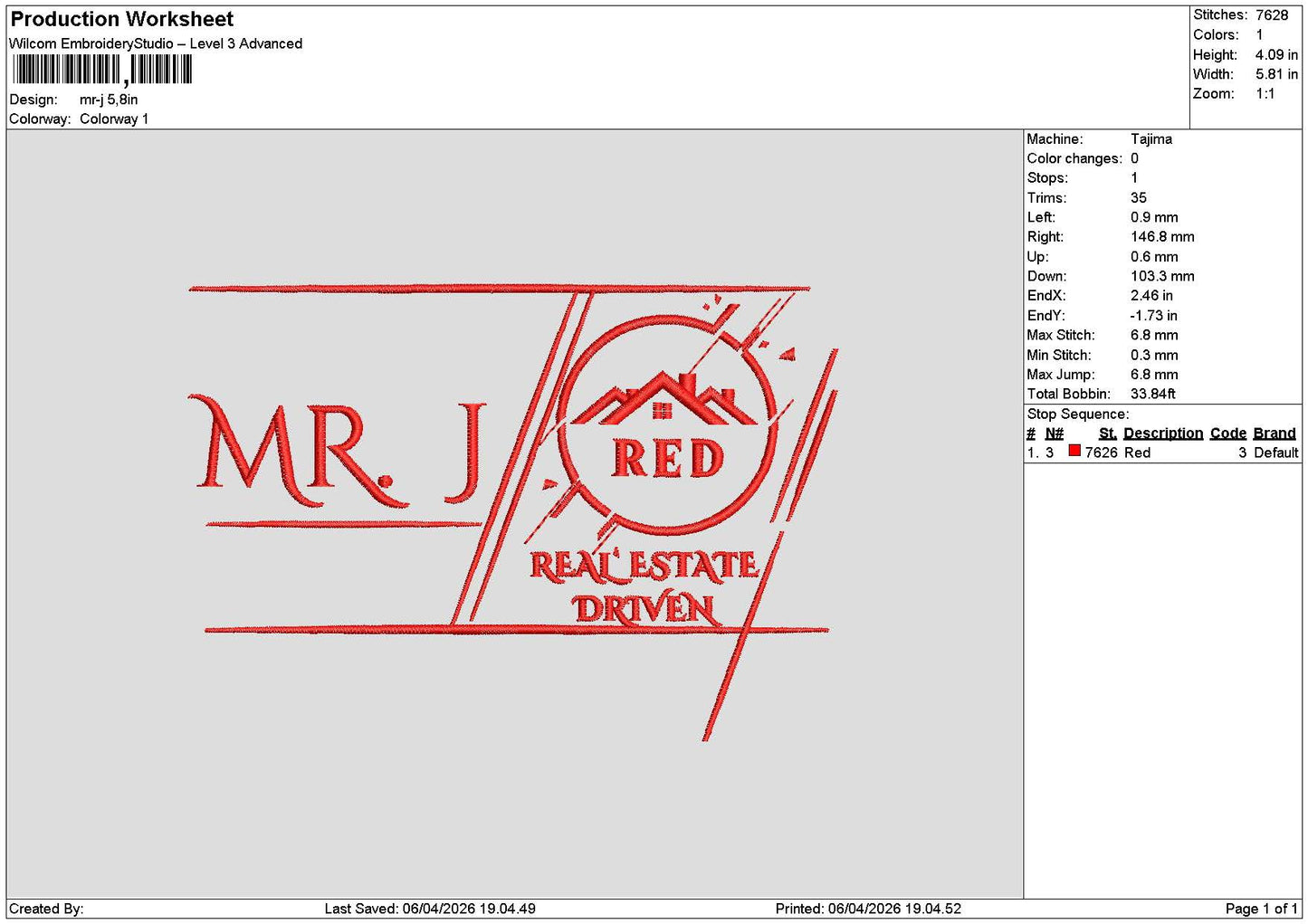1308x924 pixels.
Task: Click the Max Stitch value 6.8 mm
Action: click(x=1154, y=335)
